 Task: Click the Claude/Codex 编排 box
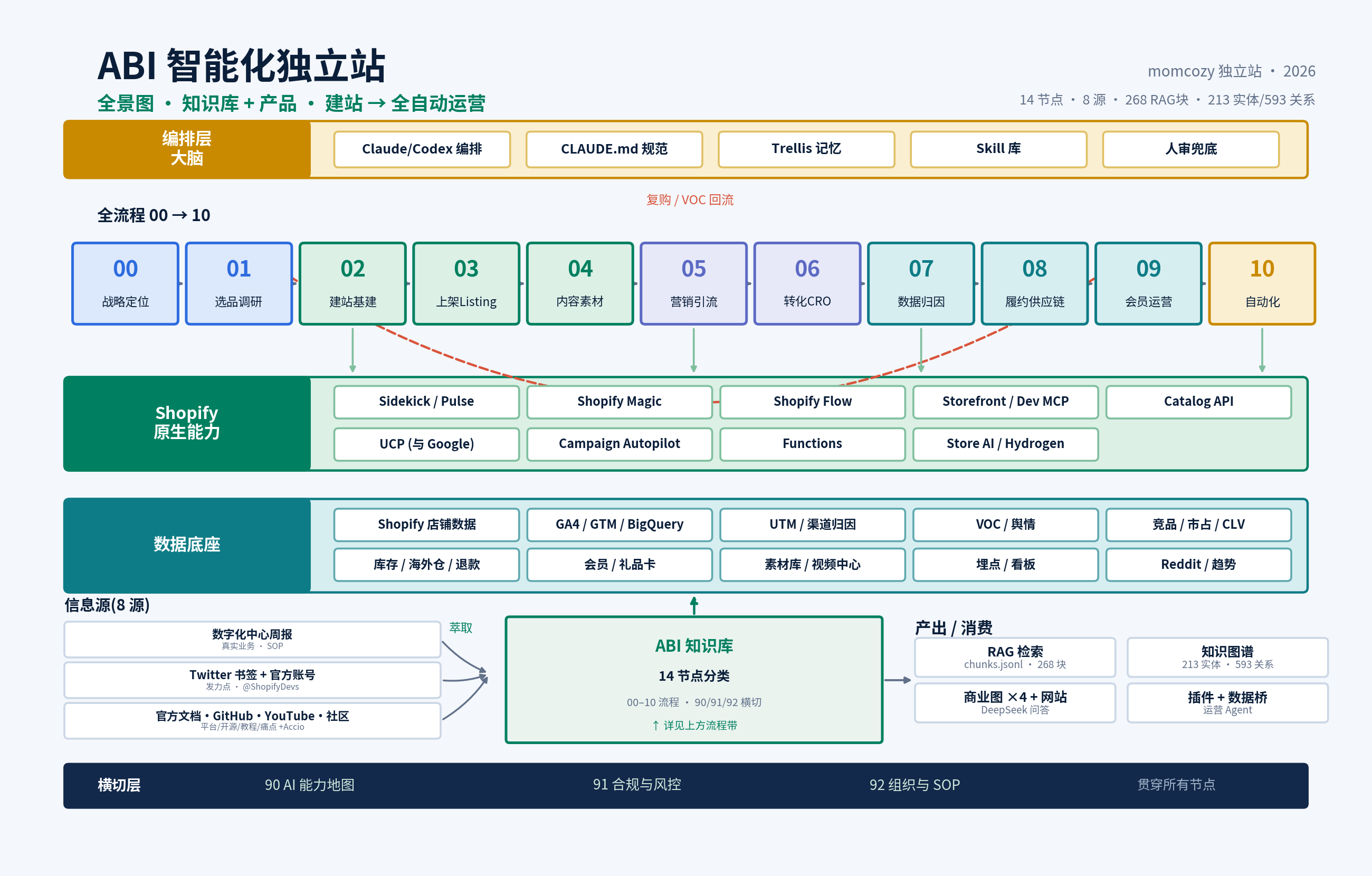coord(422,149)
